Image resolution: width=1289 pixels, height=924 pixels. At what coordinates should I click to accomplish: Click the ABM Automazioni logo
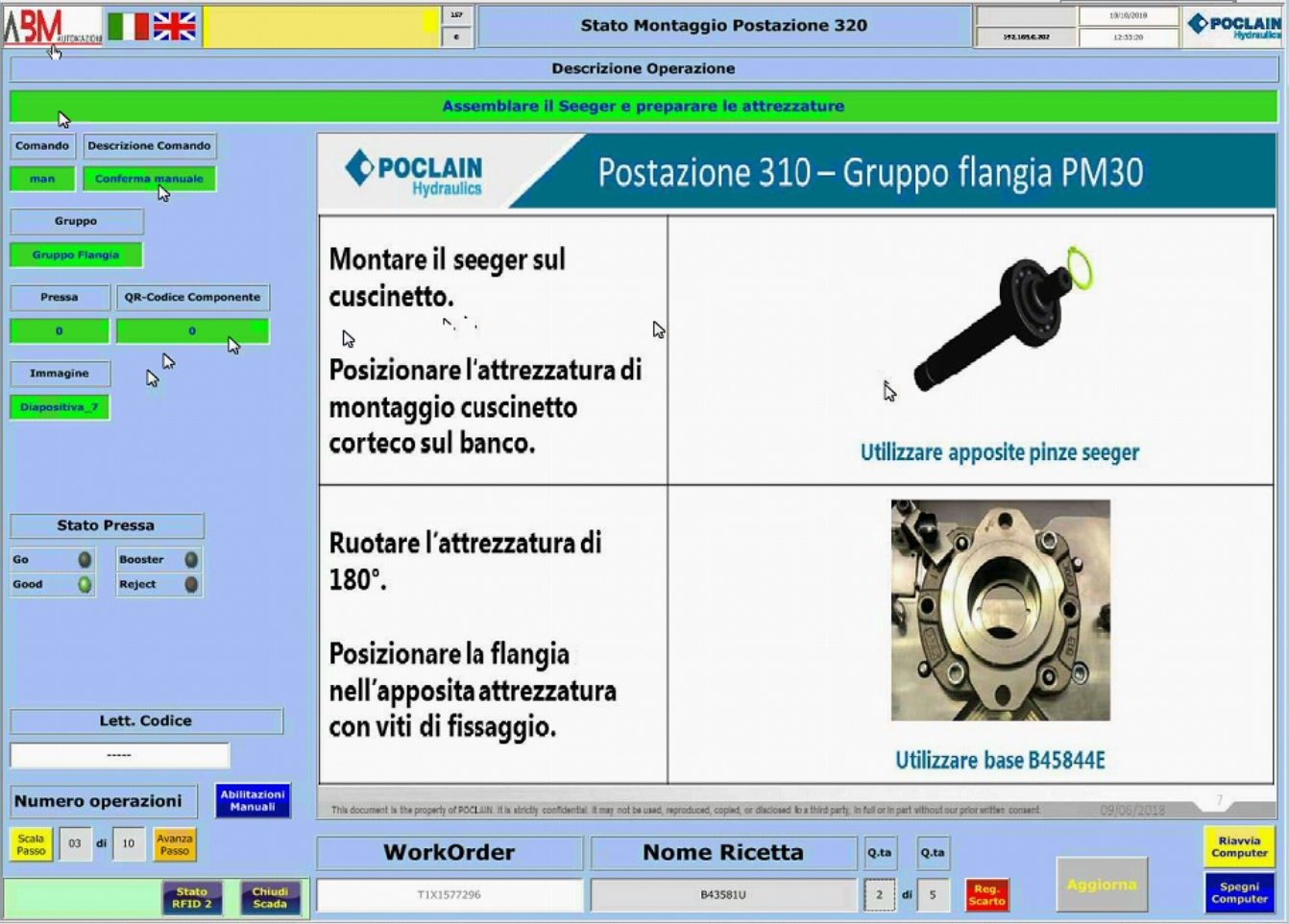52,26
